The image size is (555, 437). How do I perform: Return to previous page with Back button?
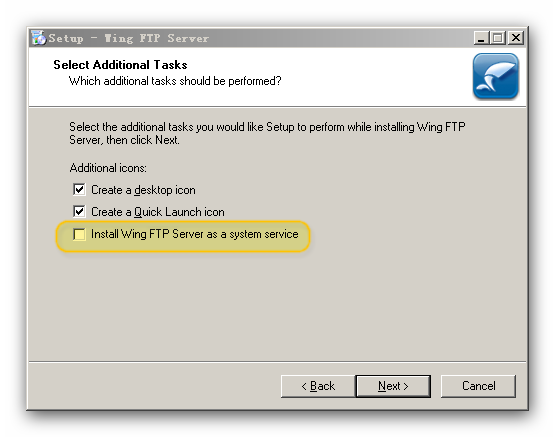point(318,386)
